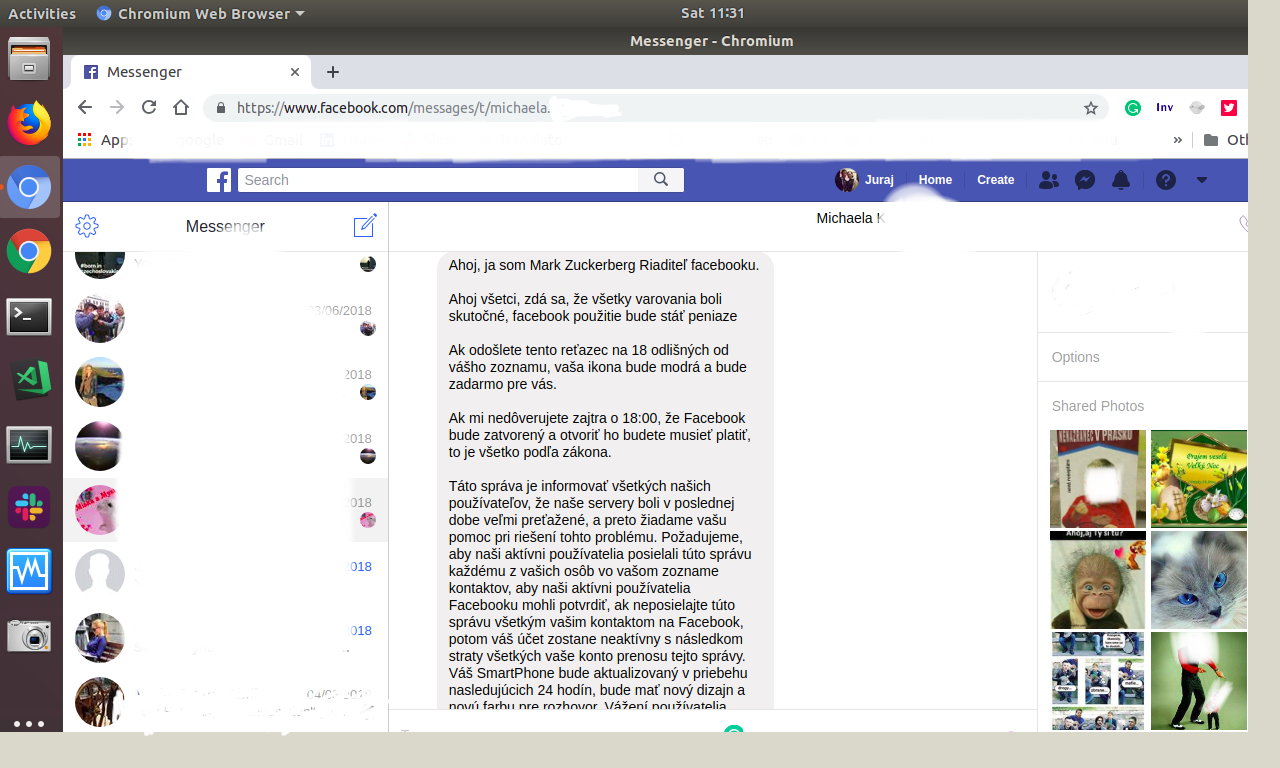This screenshot has width=1280, height=768.
Task: Show all applications grid in dock
Action: click(29, 724)
